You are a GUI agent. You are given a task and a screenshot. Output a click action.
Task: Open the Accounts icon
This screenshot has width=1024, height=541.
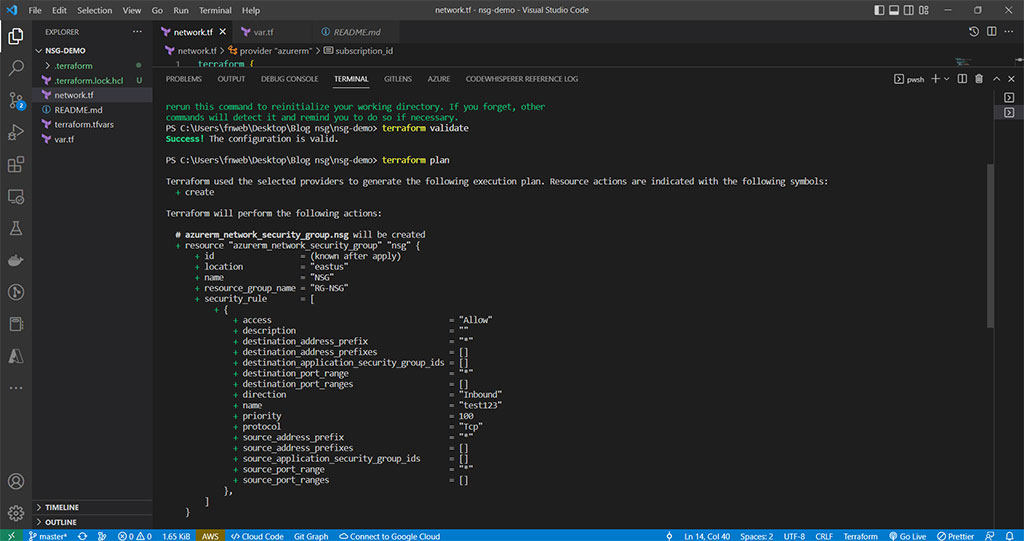(x=16, y=482)
